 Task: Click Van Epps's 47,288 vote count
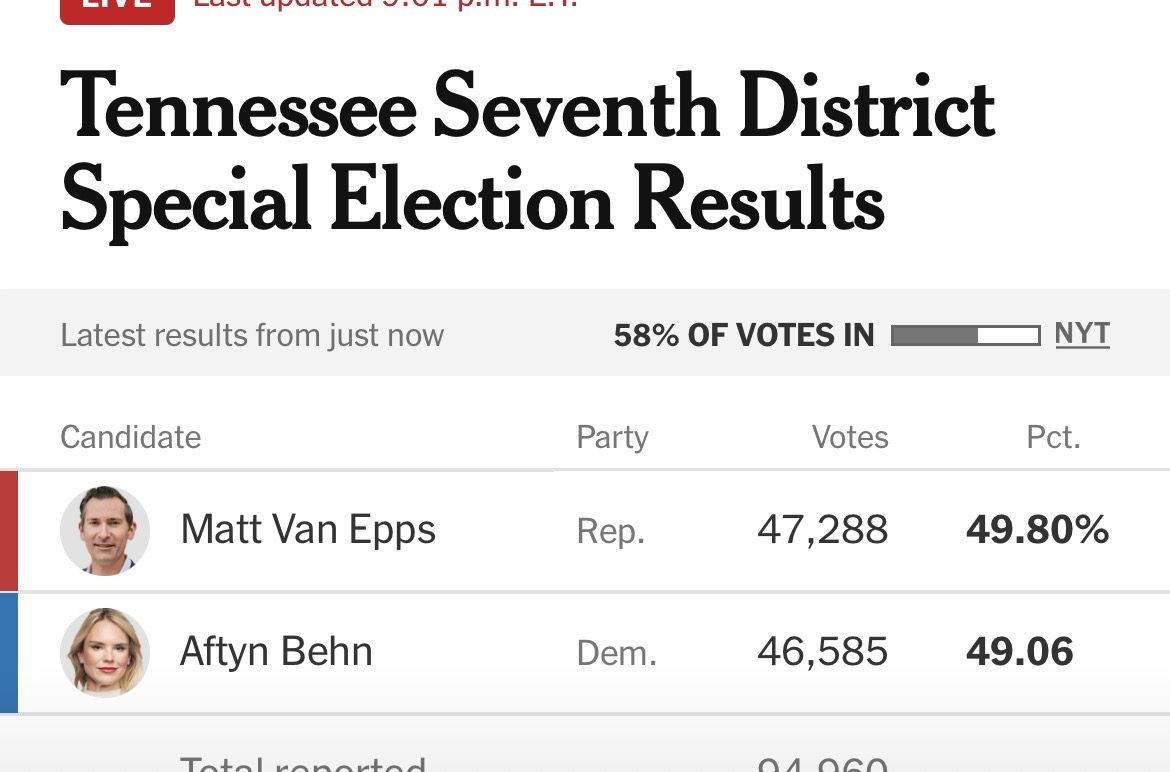[822, 530]
